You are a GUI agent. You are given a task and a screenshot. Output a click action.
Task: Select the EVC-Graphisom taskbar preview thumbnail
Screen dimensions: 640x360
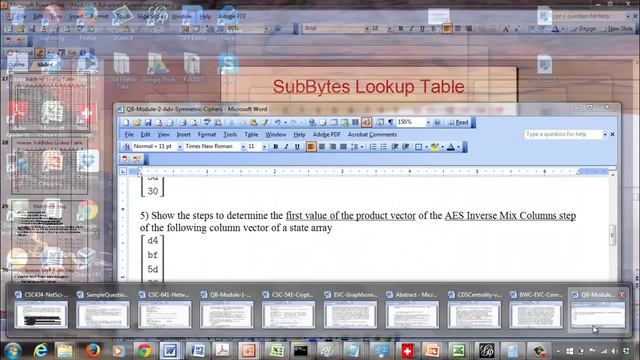(x=350, y=314)
